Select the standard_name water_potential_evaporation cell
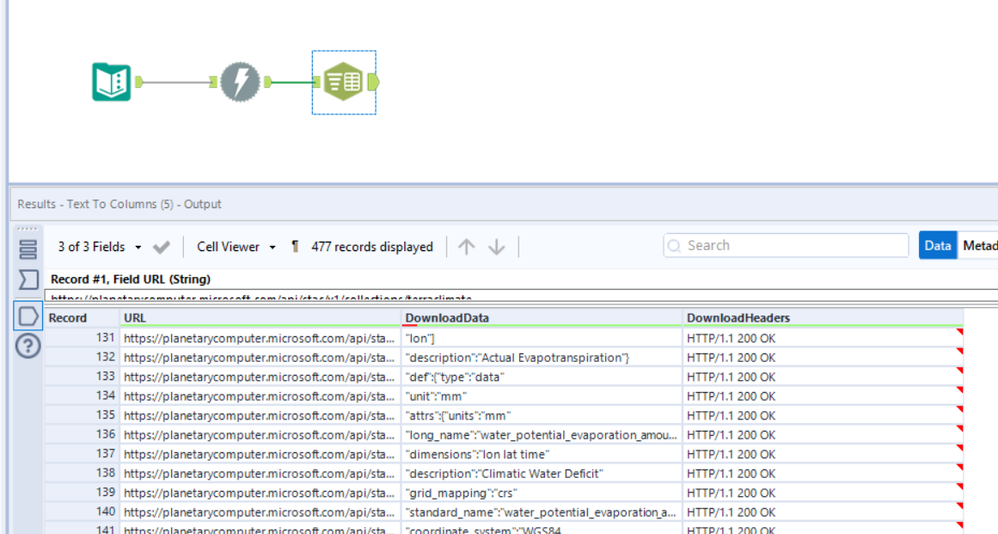 pyautogui.click(x=542, y=512)
